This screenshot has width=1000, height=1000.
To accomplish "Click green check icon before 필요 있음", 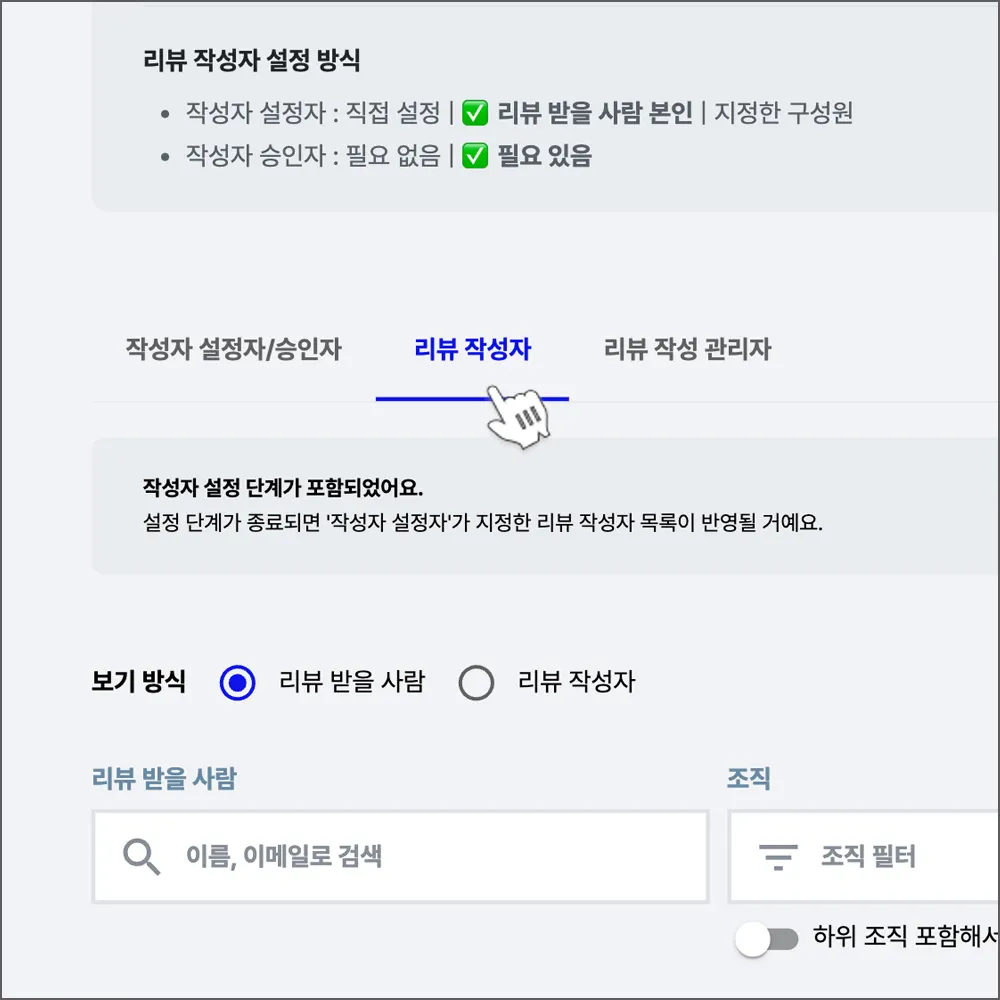I will click(x=475, y=156).
